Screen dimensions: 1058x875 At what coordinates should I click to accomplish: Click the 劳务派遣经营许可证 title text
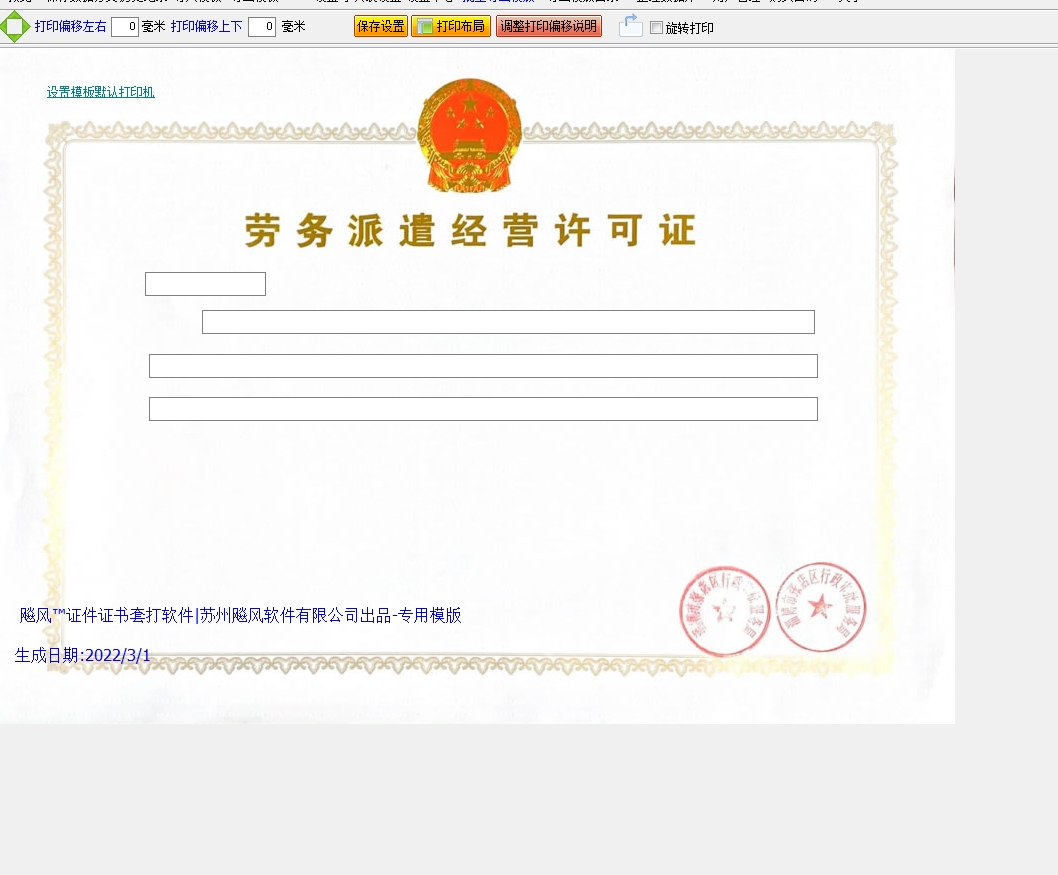[x=470, y=231]
